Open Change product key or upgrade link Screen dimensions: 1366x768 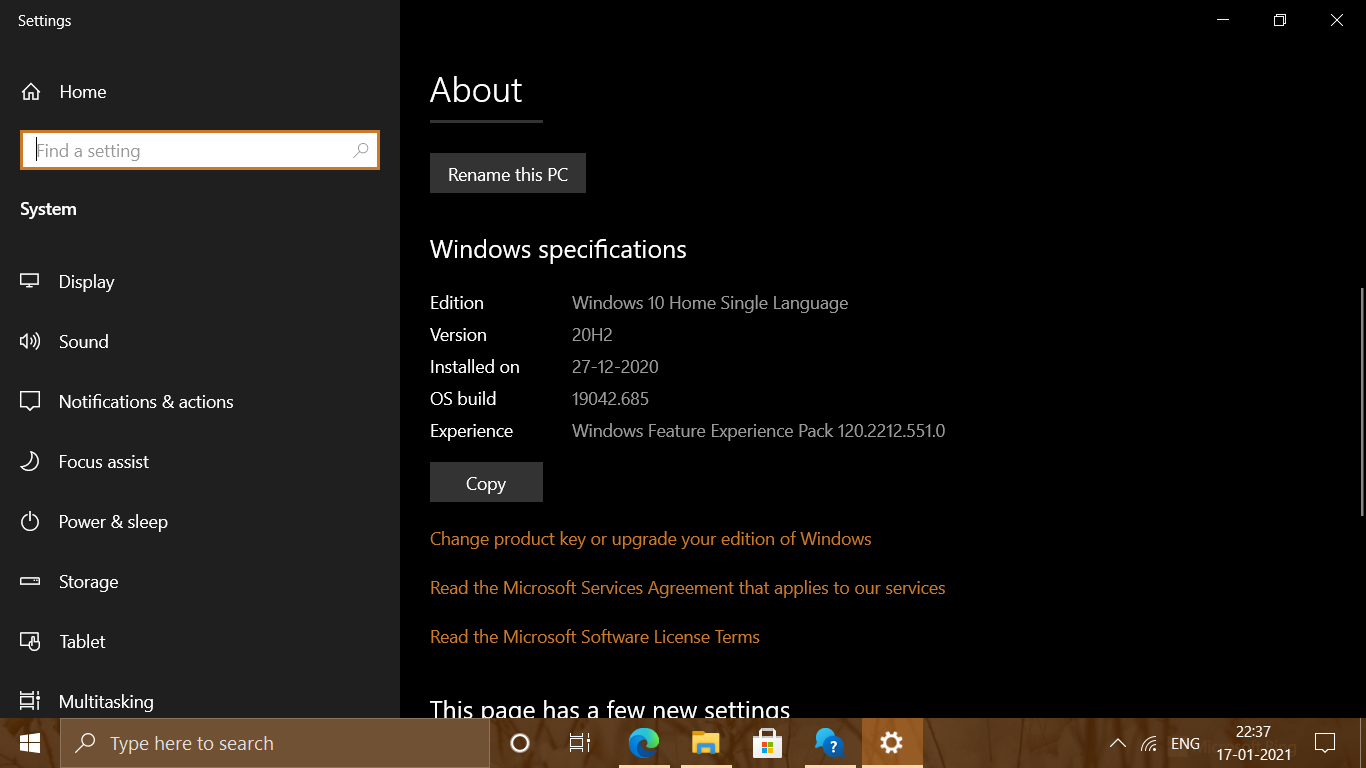point(651,539)
